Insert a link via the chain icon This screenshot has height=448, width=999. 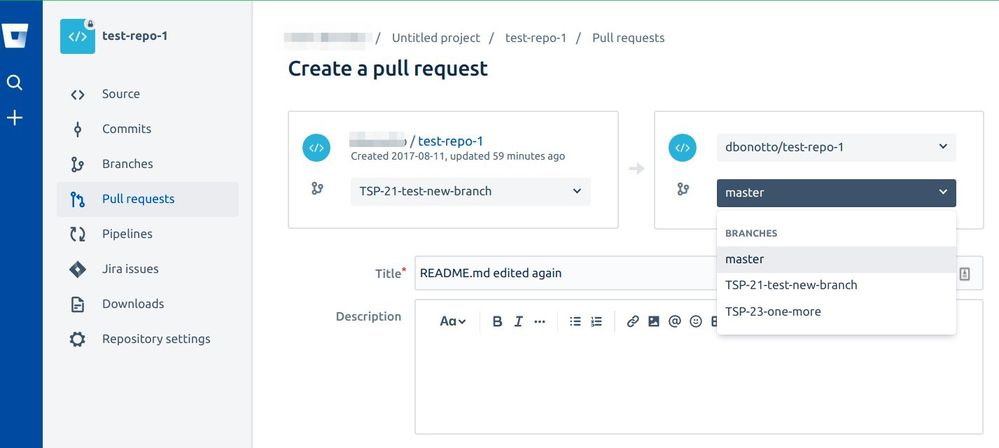click(x=633, y=322)
